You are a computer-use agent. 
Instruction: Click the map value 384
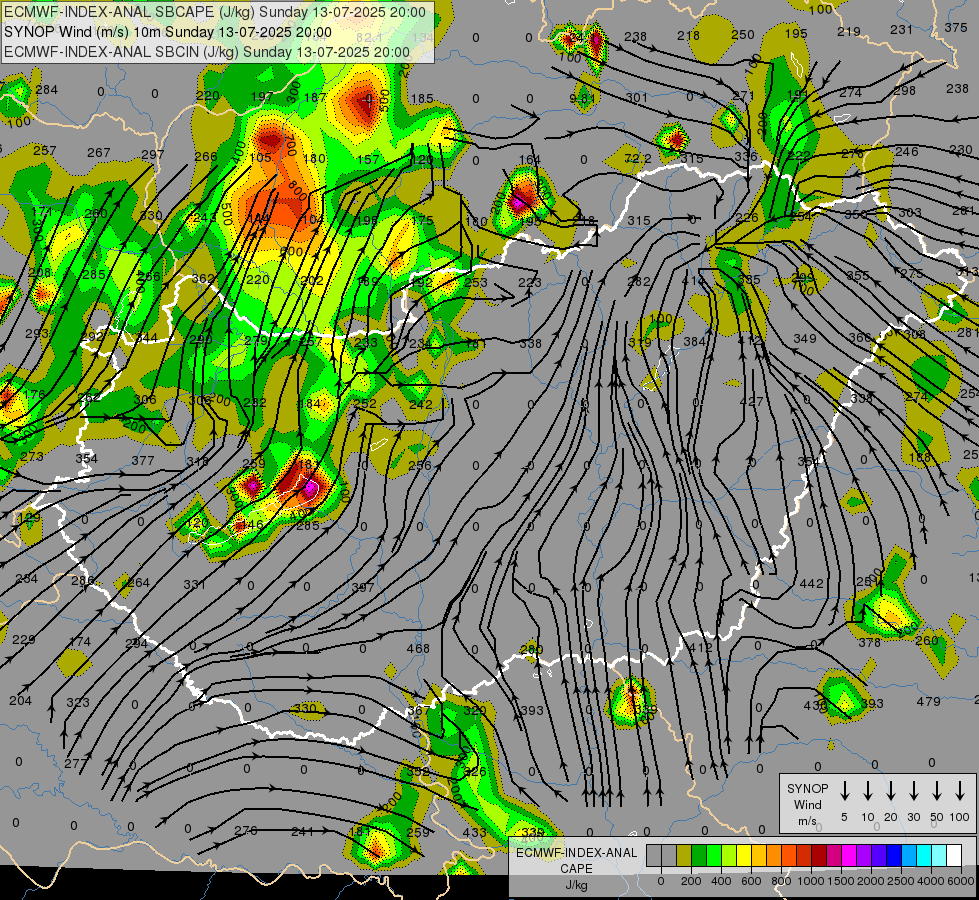pos(694,341)
